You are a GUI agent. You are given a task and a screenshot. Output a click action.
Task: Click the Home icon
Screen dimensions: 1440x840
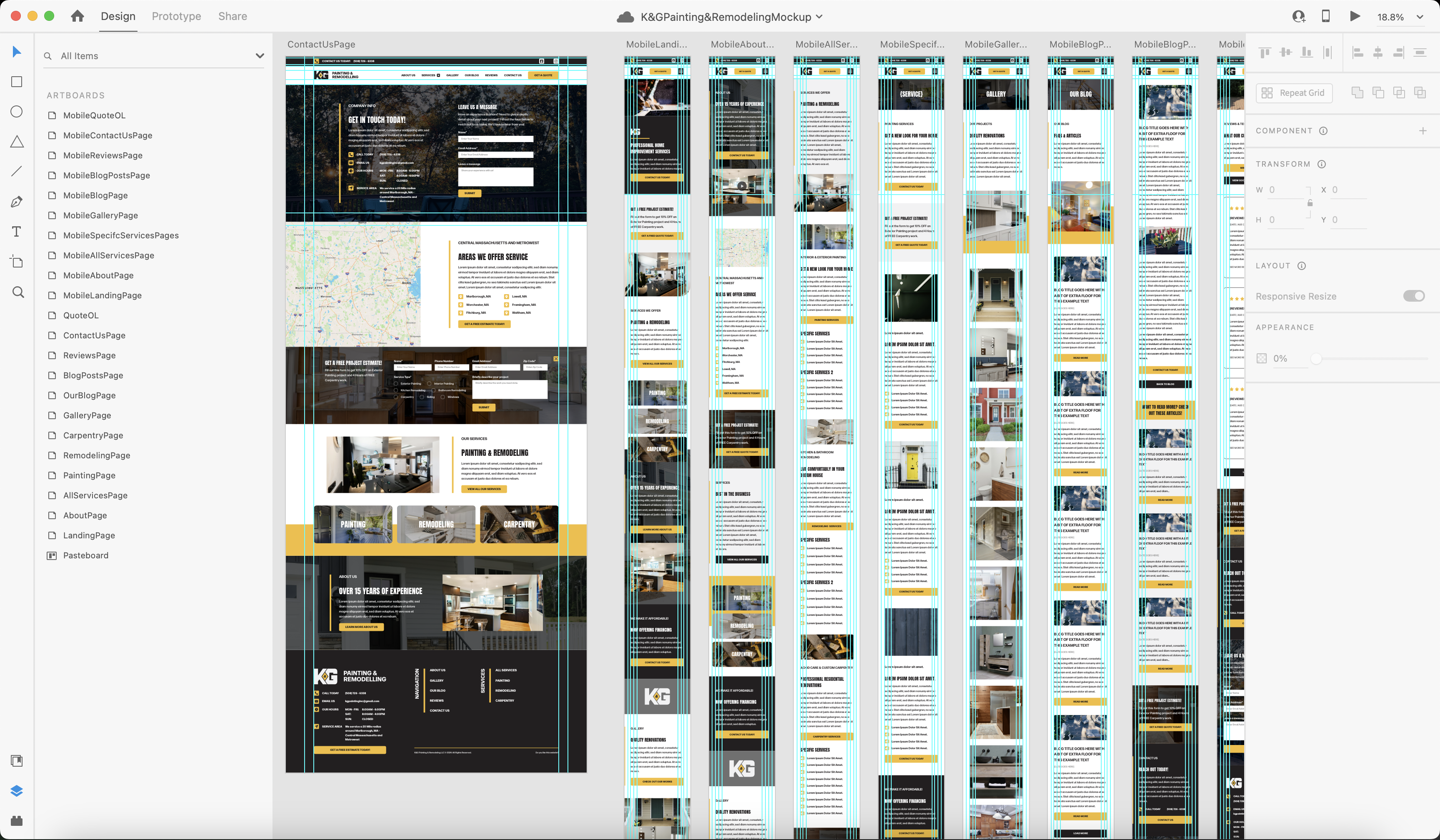77,16
